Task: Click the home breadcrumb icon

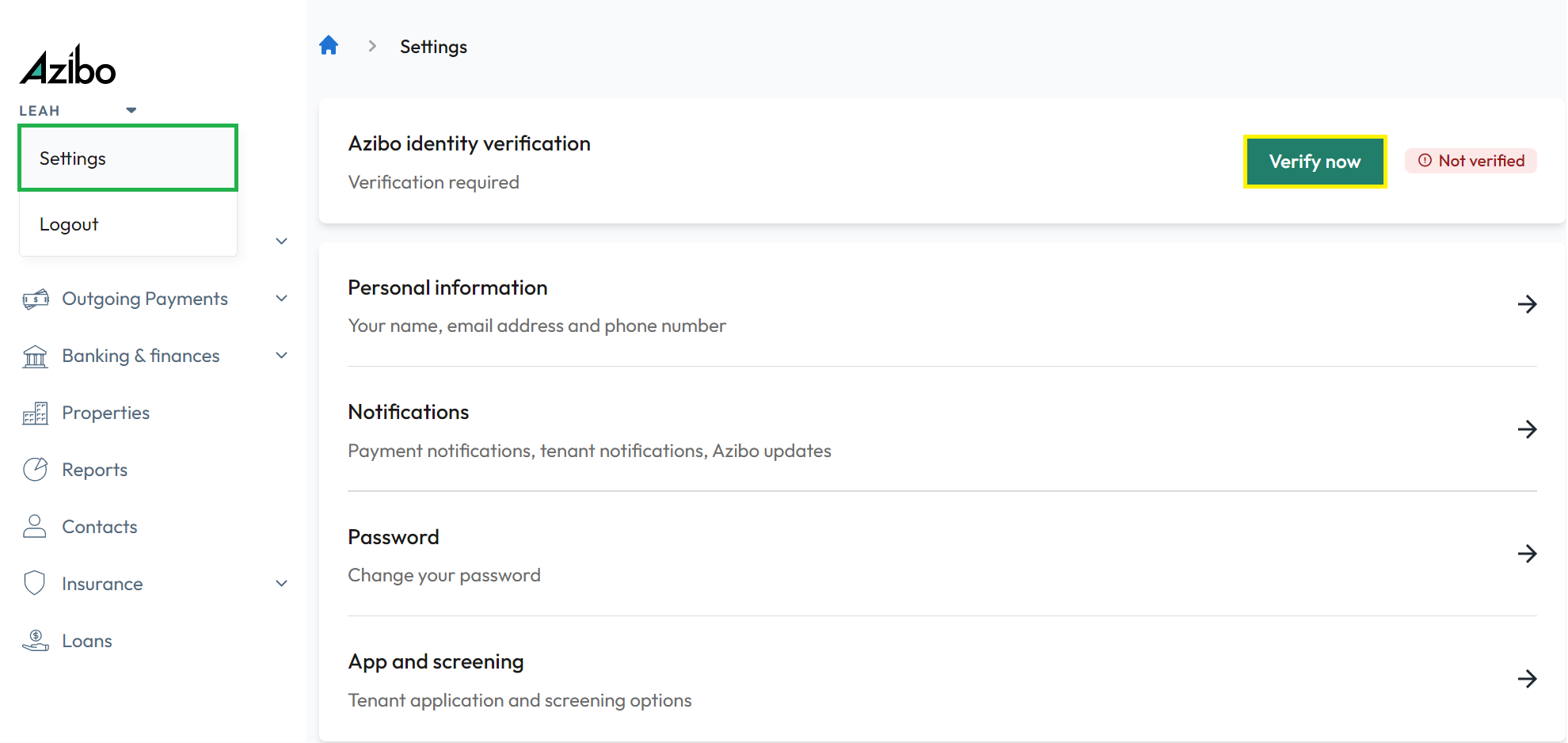Action: (329, 46)
